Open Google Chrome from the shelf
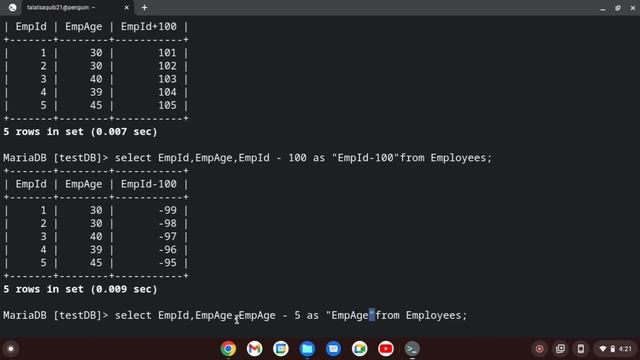 click(228, 349)
